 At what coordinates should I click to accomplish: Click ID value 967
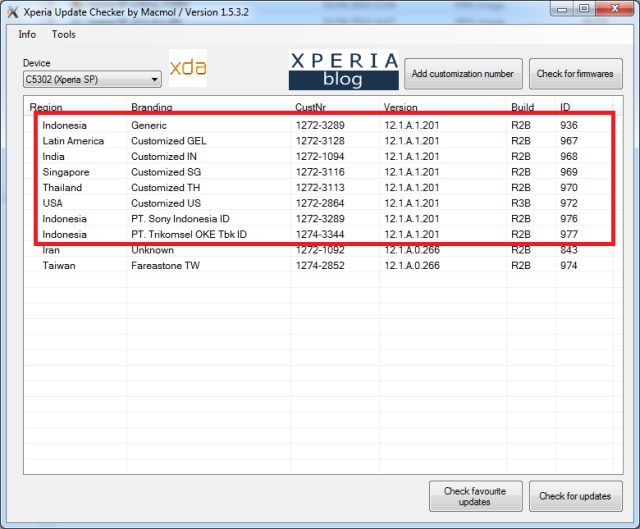click(x=569, y=141)
